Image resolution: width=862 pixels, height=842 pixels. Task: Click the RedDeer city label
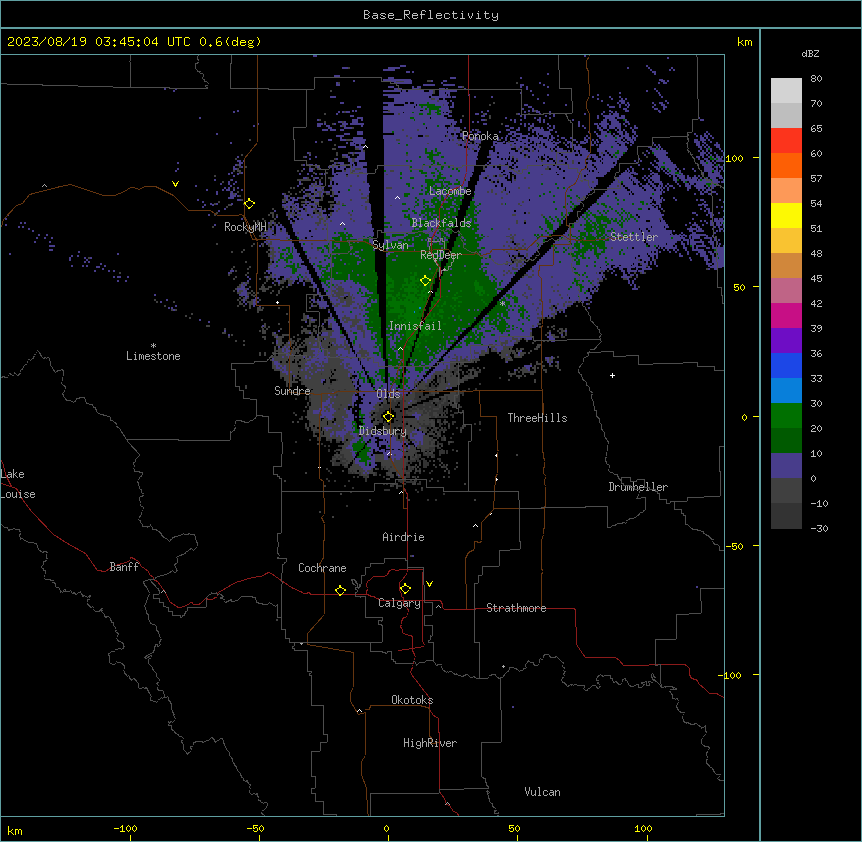(441, 255)
